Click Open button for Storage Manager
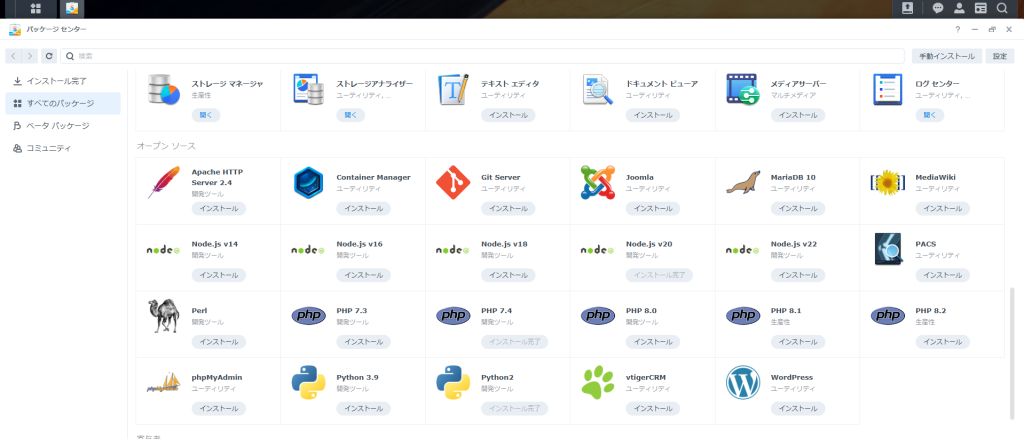Screen dimensions: 1024x439 206,115
